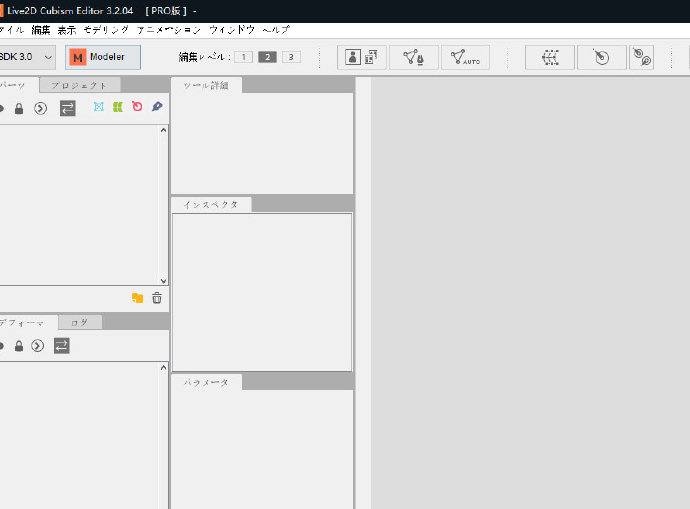The image size is (690, 509).
Task: Select edit level 3
Action: 291,57
